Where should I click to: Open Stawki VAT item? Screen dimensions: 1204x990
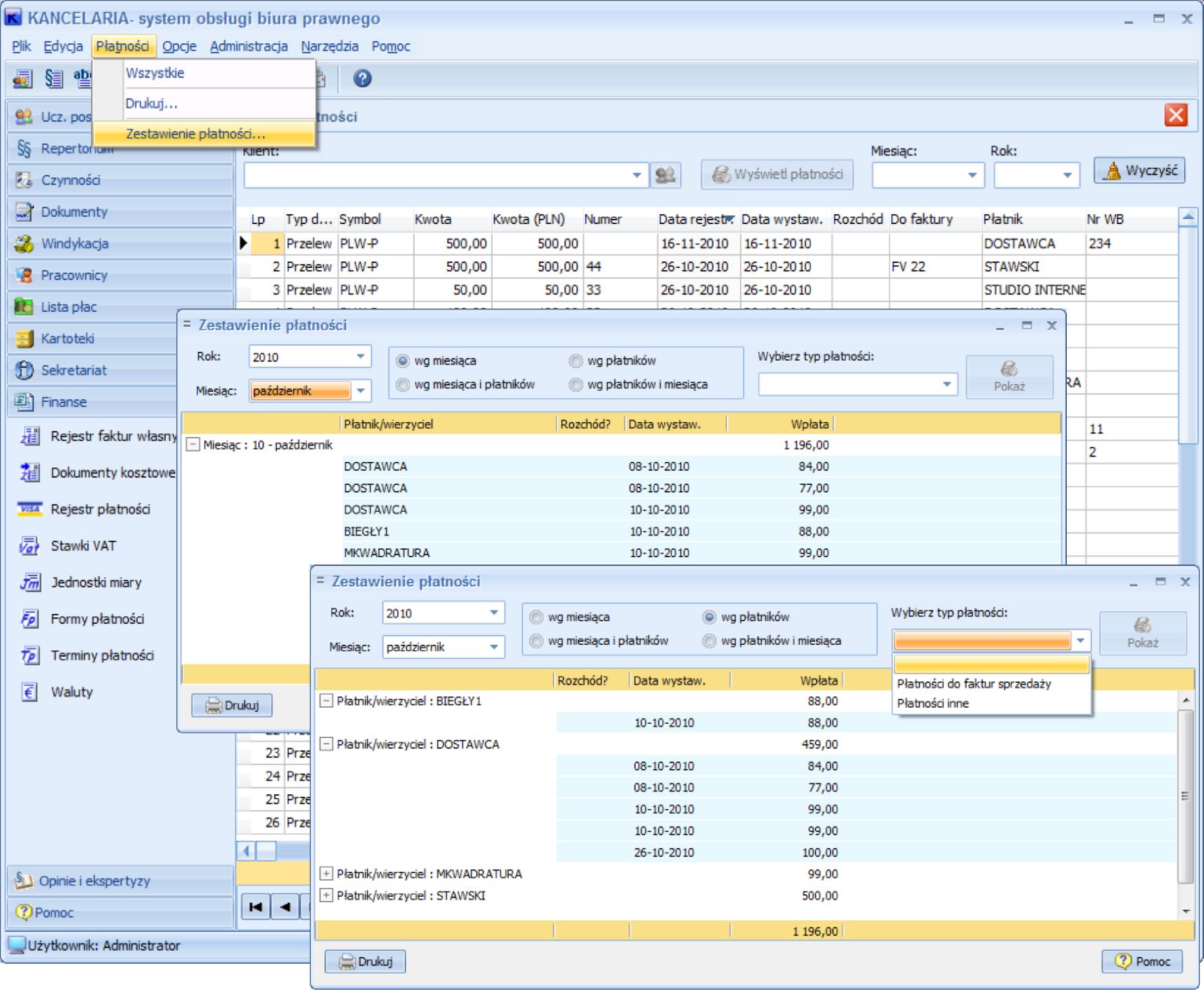68,546
